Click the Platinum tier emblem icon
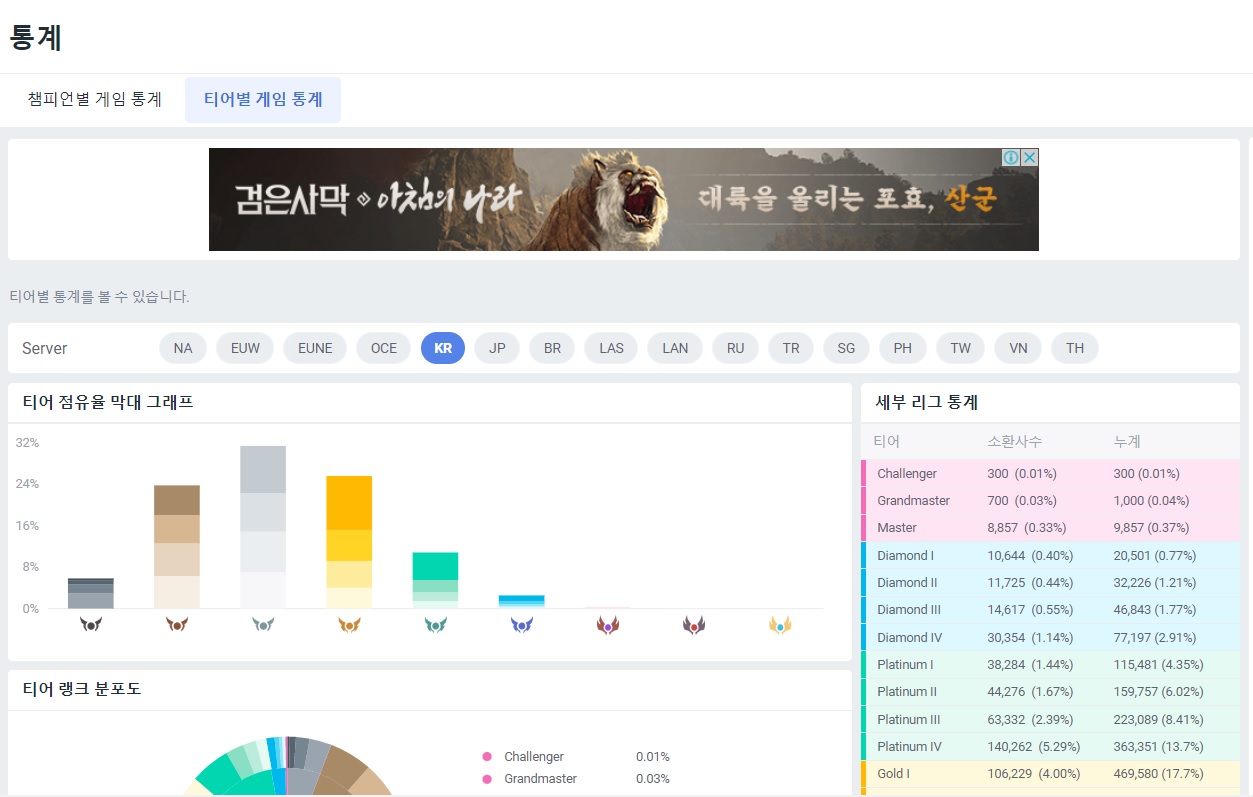The height and width of the screenshot is (797, 1253). 435,625
